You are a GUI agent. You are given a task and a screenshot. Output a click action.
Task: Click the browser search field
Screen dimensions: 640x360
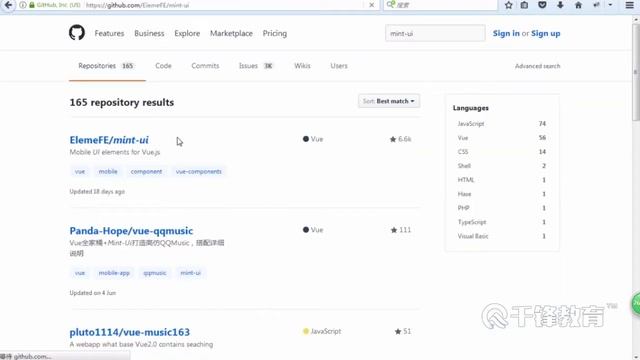441,5
